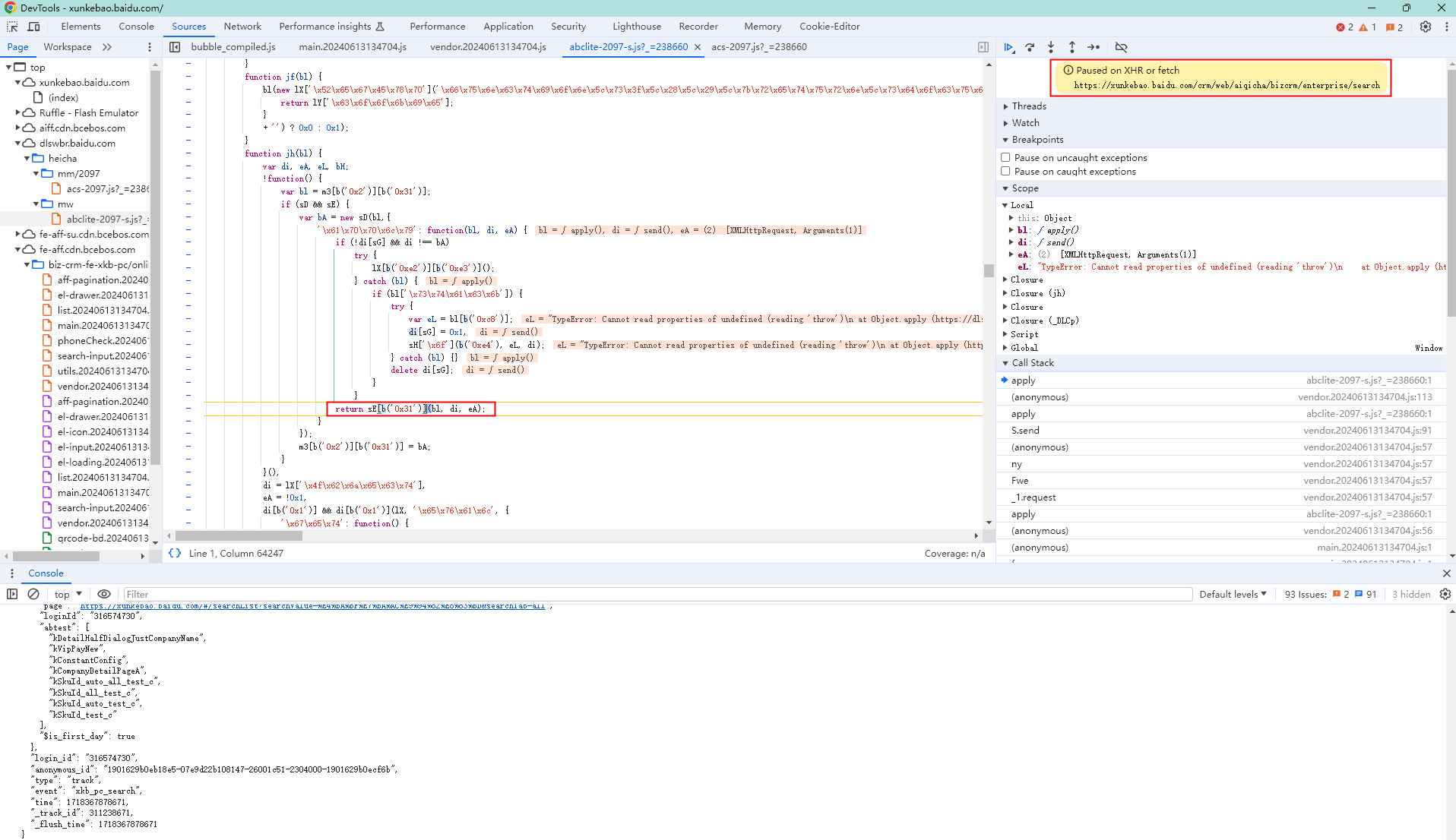Deactivate breakpoints icon

tap(1121, 47)
